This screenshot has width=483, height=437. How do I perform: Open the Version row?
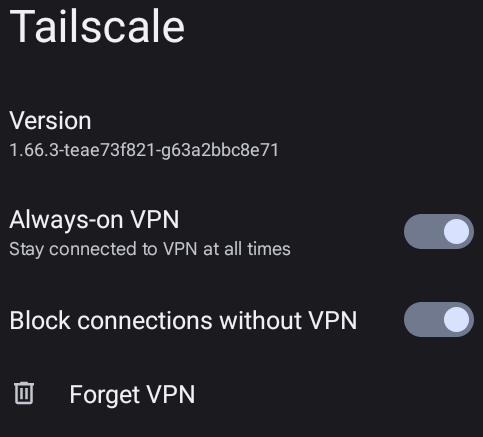[x=241, y=134]
